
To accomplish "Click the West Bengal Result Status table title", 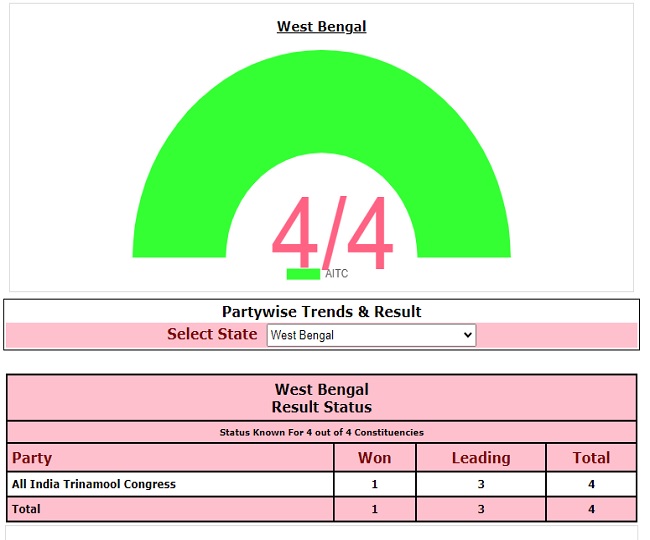I will [x=321, y=398].
